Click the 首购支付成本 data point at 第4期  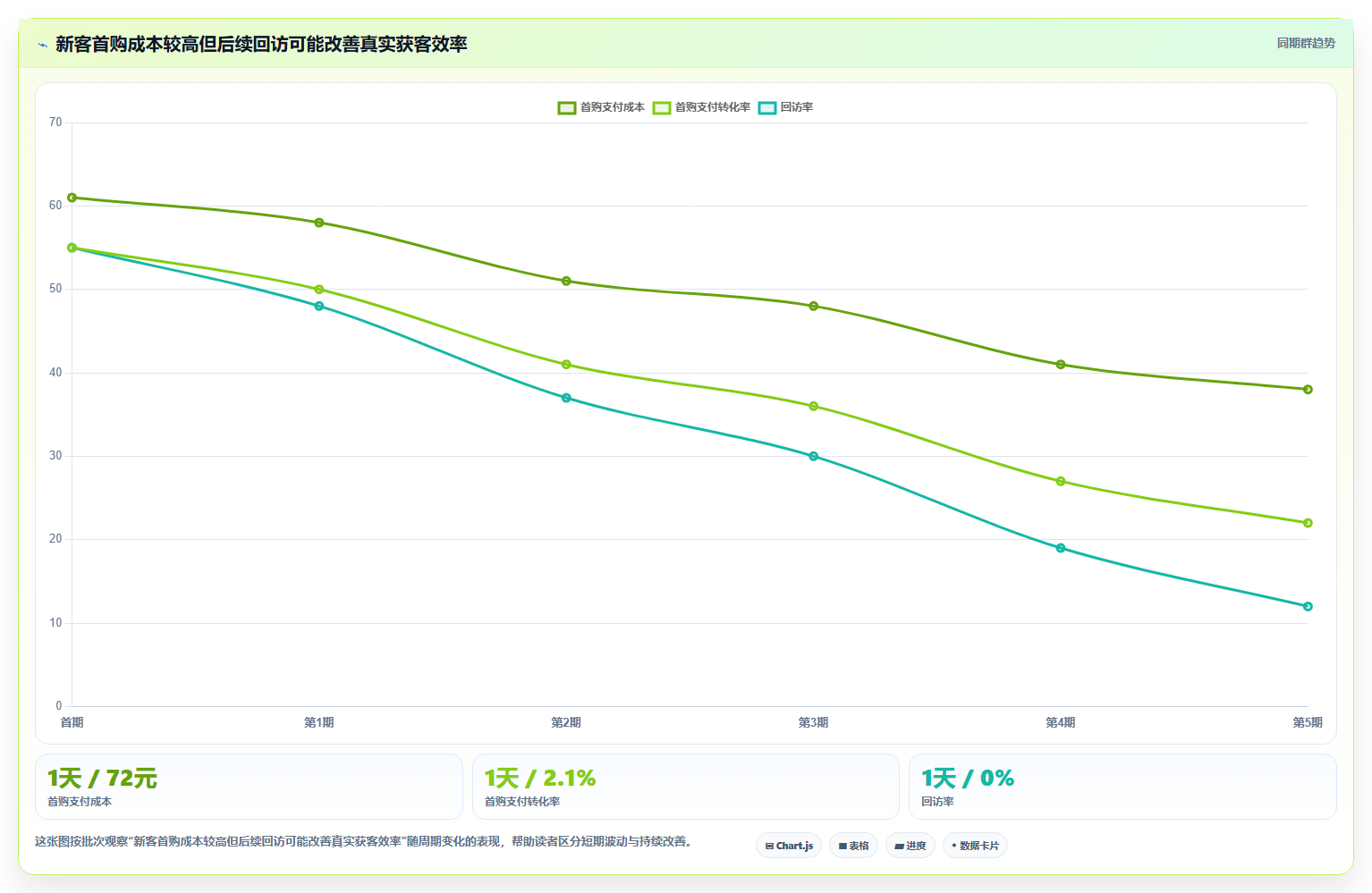[x=1061, y=365]
